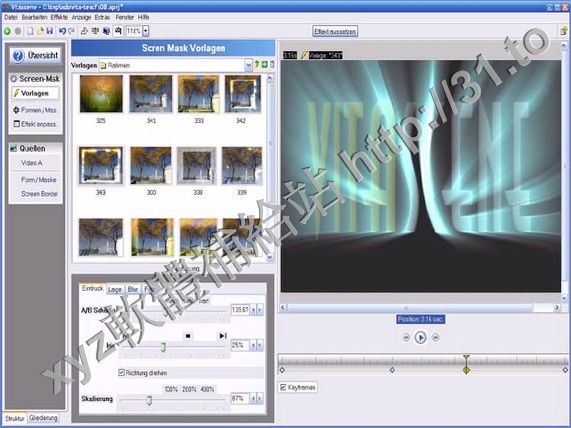Click the notes icon at toolbar's far right

click(x=564, y=31)
